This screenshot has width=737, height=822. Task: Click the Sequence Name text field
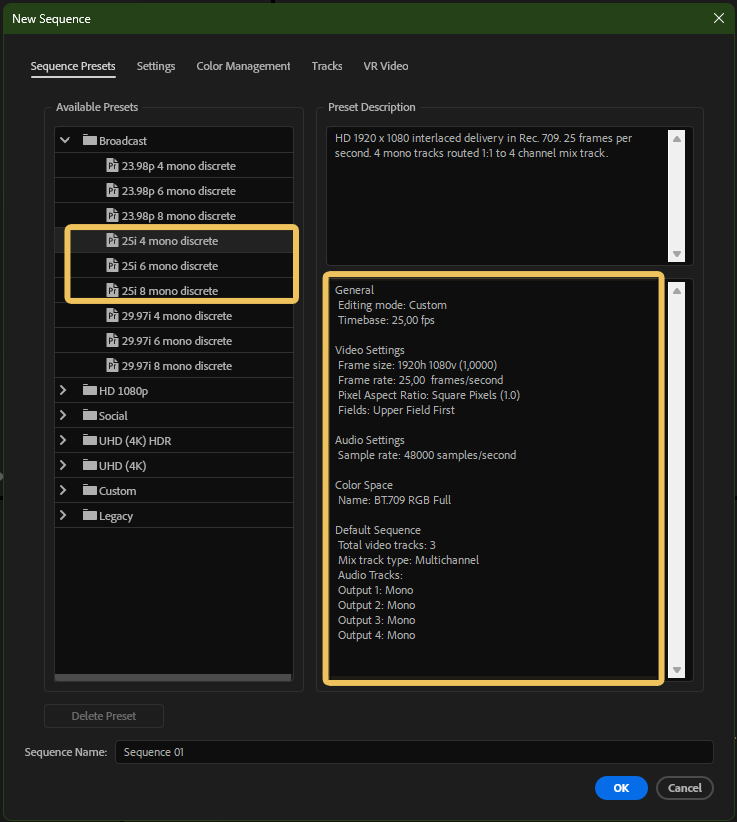pyautogui.click(x=414, y=752)
